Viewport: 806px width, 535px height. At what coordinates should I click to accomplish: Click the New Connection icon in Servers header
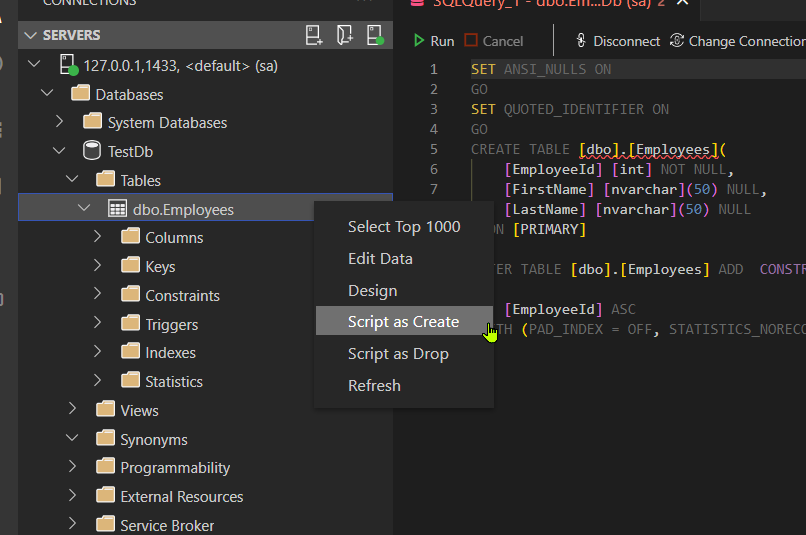click(x=314, y=35)
